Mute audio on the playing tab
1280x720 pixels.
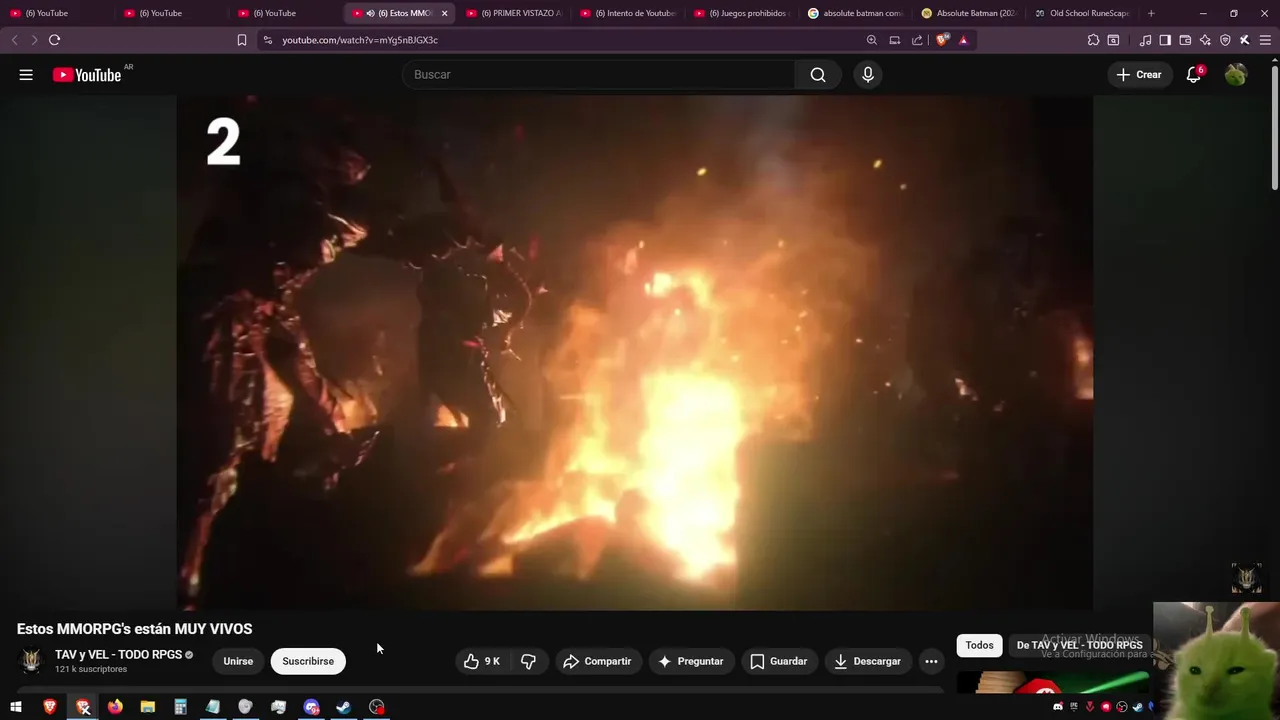pos(371,13)
